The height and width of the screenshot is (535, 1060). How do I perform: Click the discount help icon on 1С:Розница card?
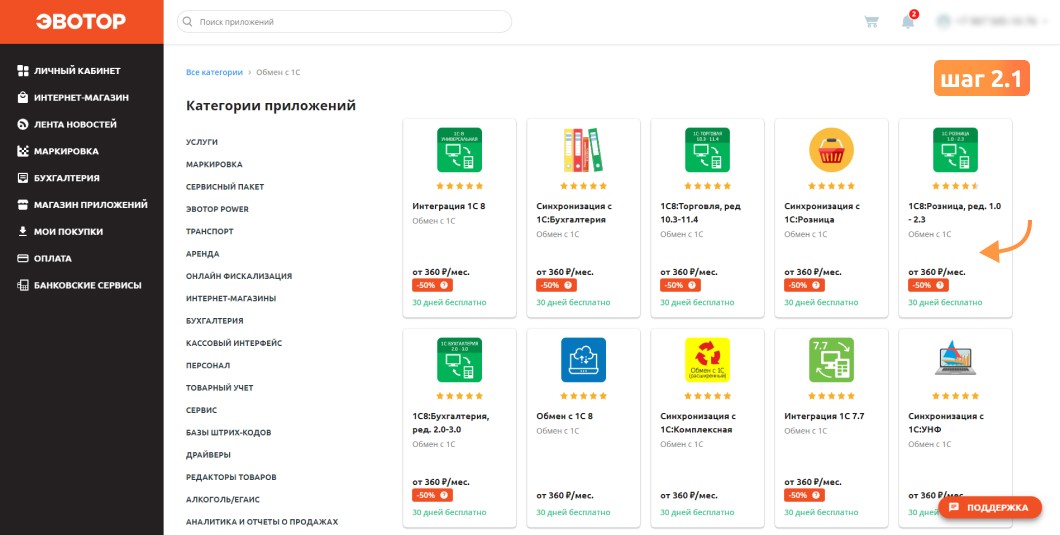(940, 285)
